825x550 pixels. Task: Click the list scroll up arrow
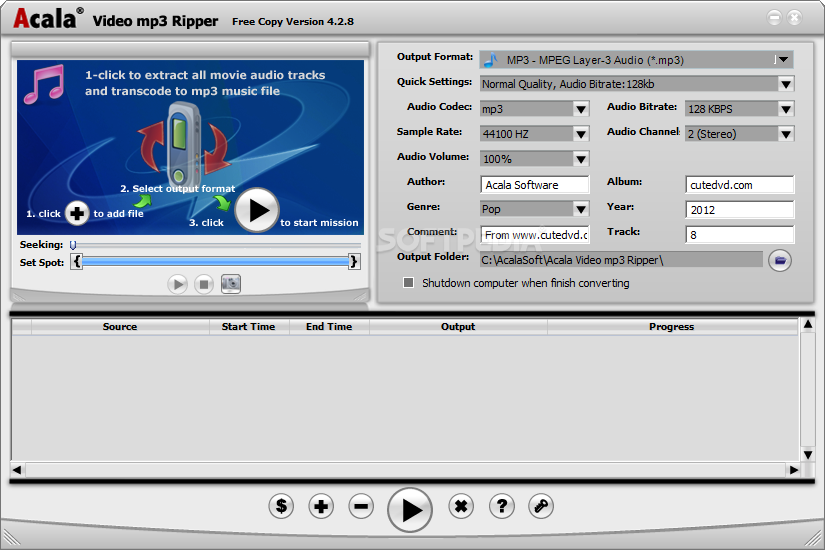click(808, 324)
